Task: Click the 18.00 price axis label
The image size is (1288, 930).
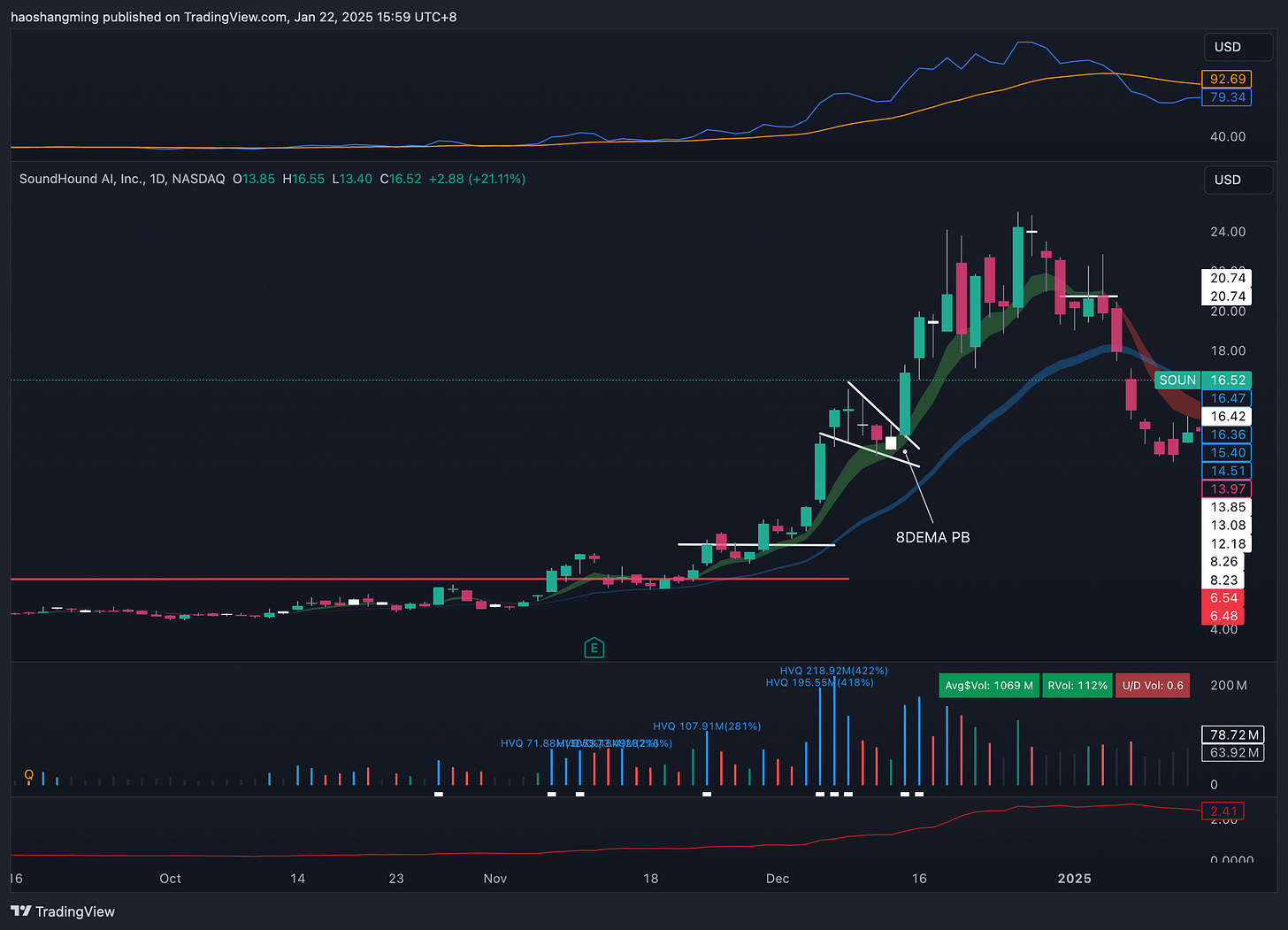Action: (1227, 350)
